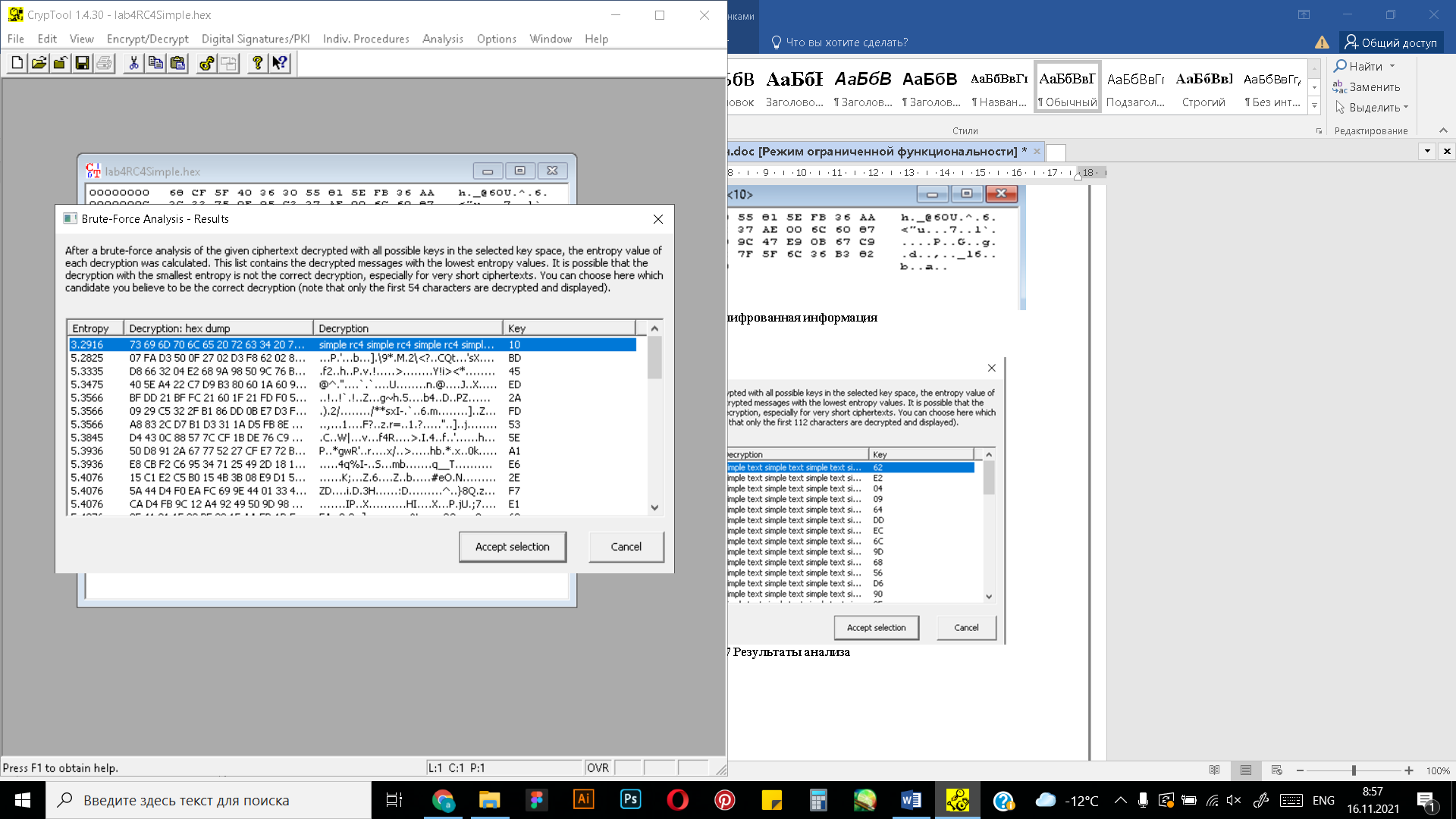Viewport: 1456px width, 819px height.
Task: Click the results list scroll-up arrow
Action: click(x=655, y=328)
